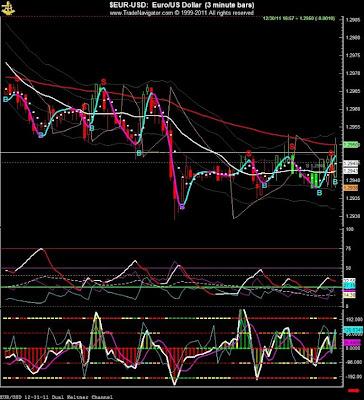Click the footer text "EUR/USD 12-31-11 Dual Keltner Channel"

[56, 397]
